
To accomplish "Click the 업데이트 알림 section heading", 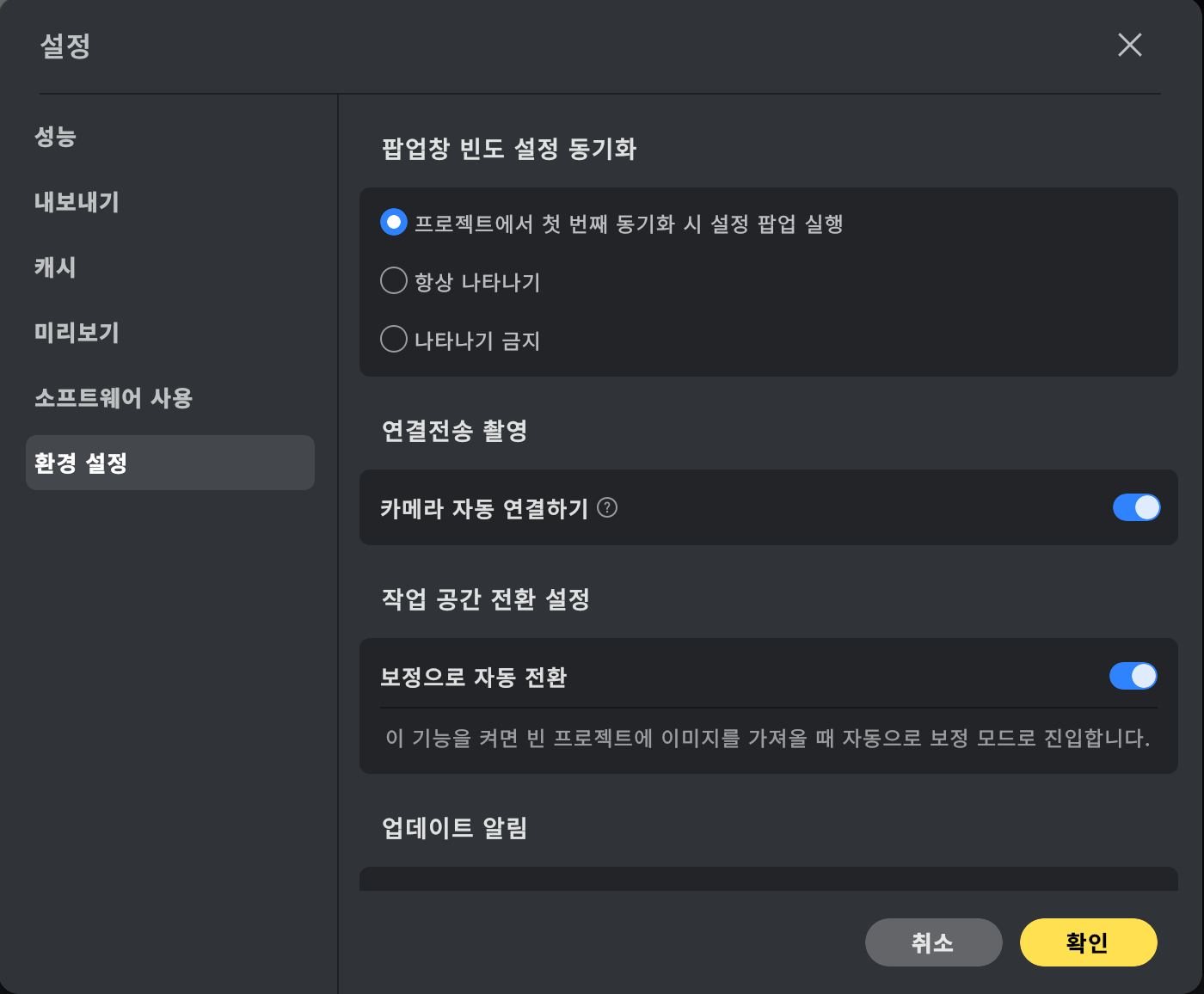I will click(x=455, y=828).
